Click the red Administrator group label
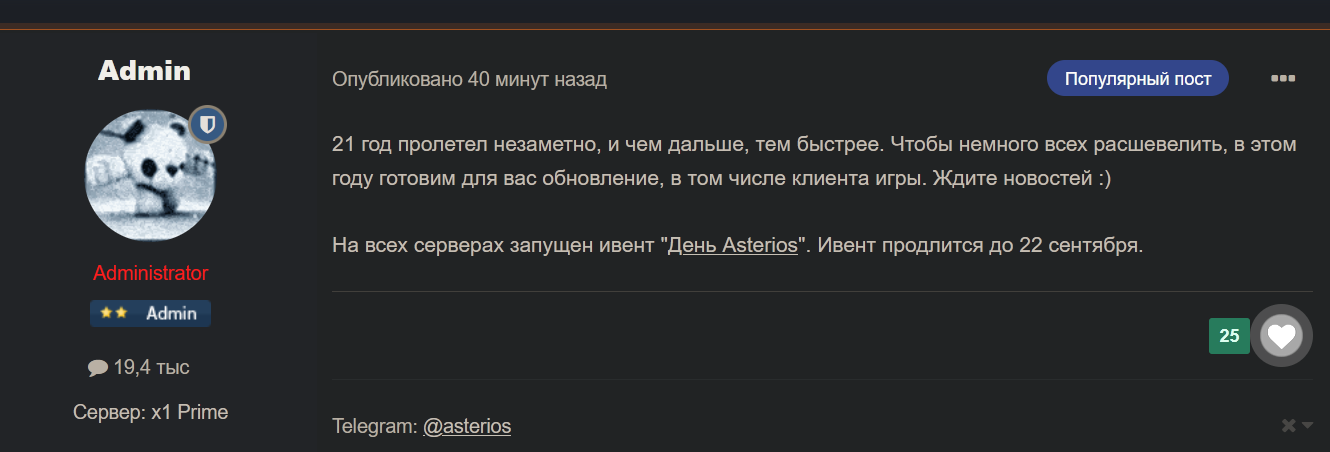 pos(151,273)
